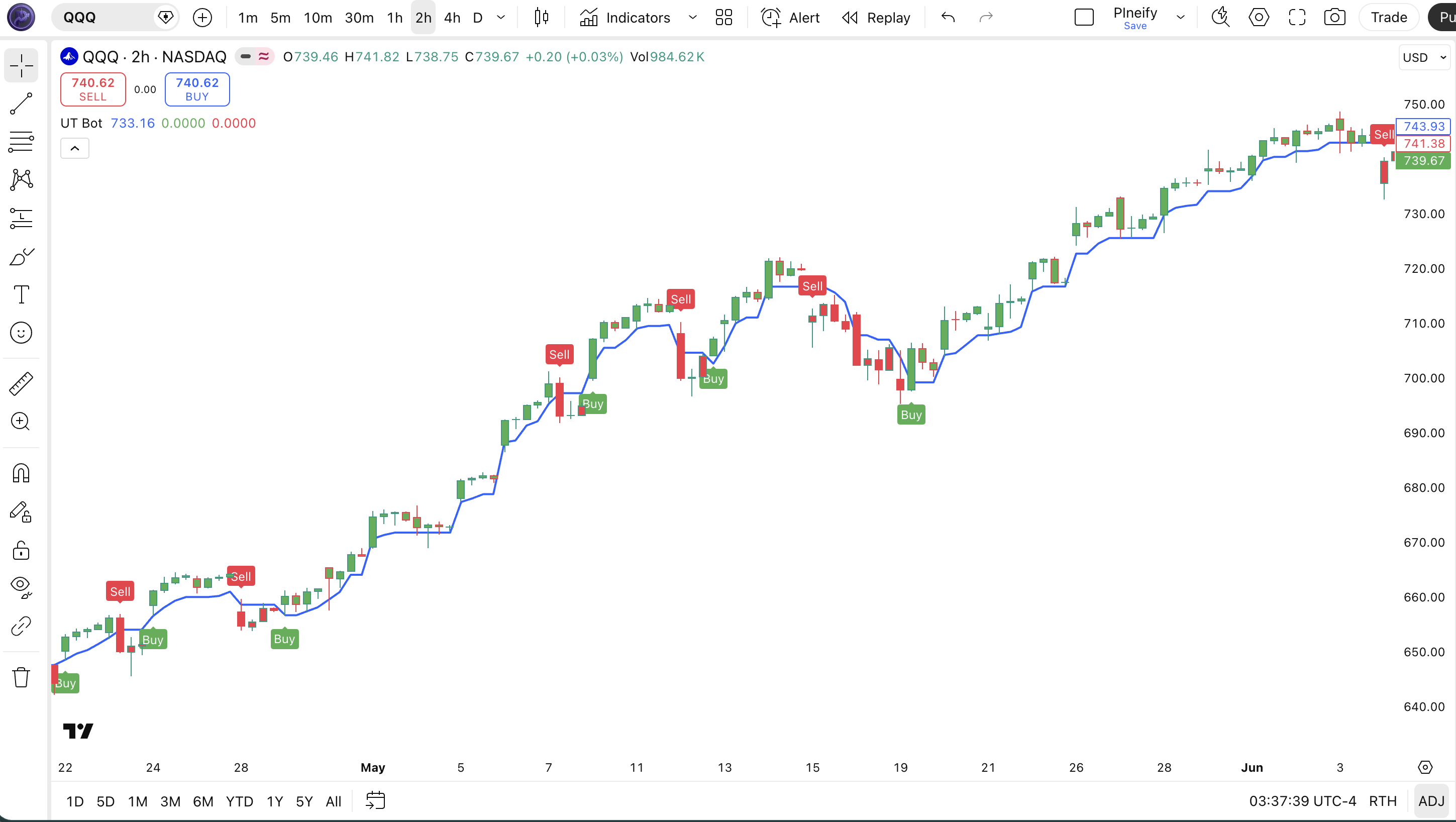Set the date range to 1M
This screenshot has width=1456, height=822.
tap(137, 801)
